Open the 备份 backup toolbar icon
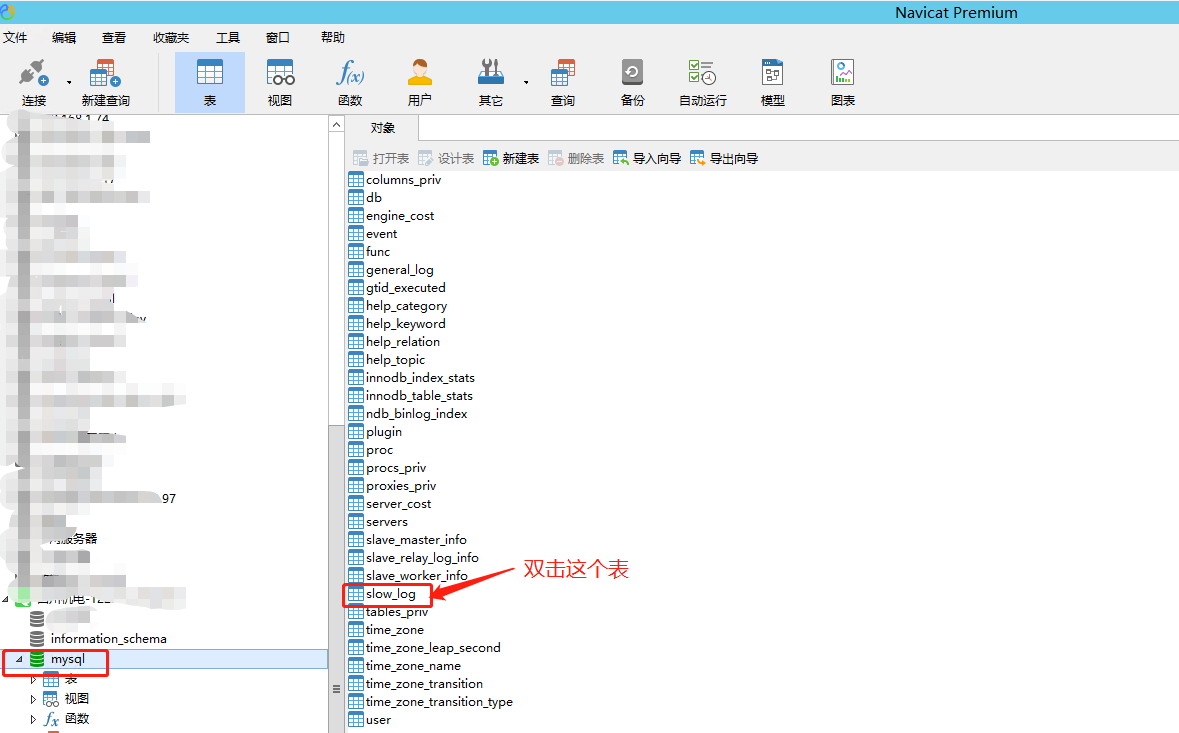This screenshot has height=733, width=1179. tap(632, 83)
